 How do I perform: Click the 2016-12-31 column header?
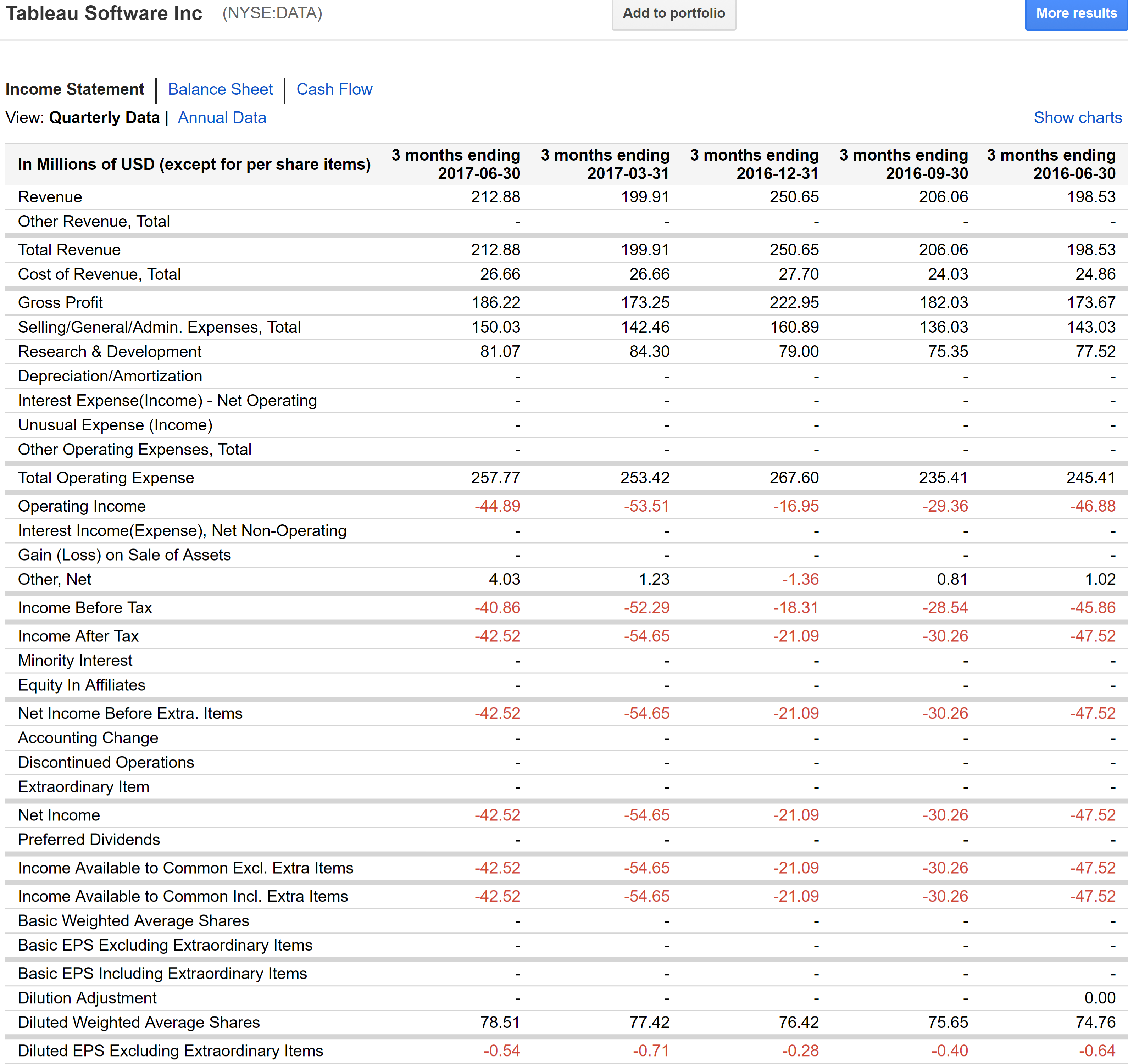pos(754,165)
